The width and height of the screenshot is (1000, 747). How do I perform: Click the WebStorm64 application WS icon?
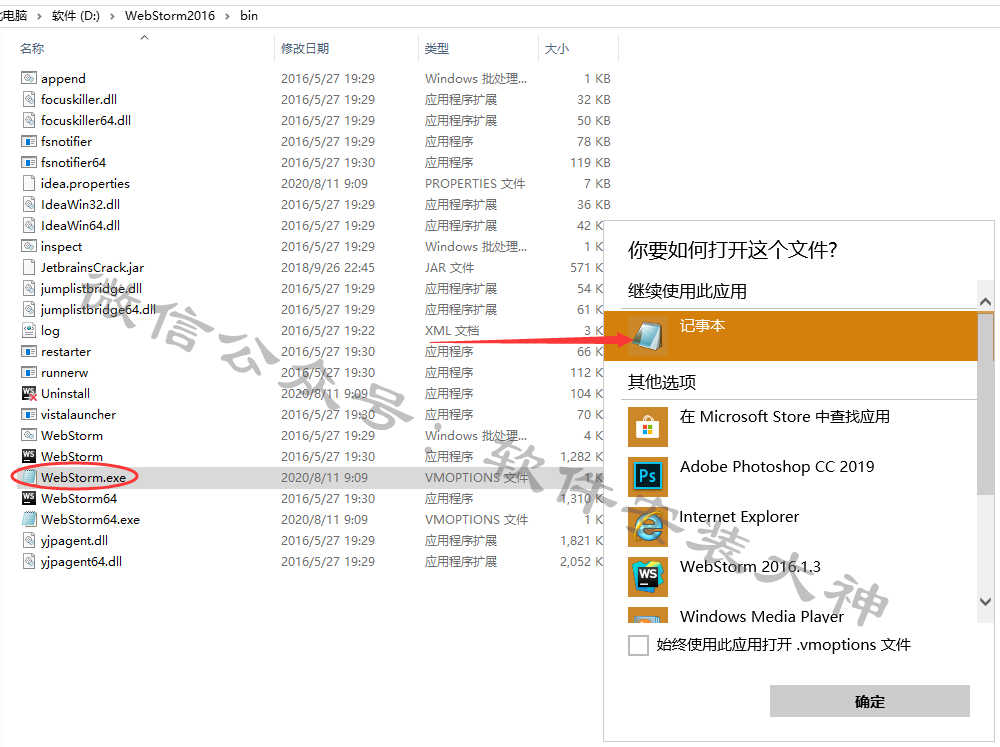(x=29, y=499)
